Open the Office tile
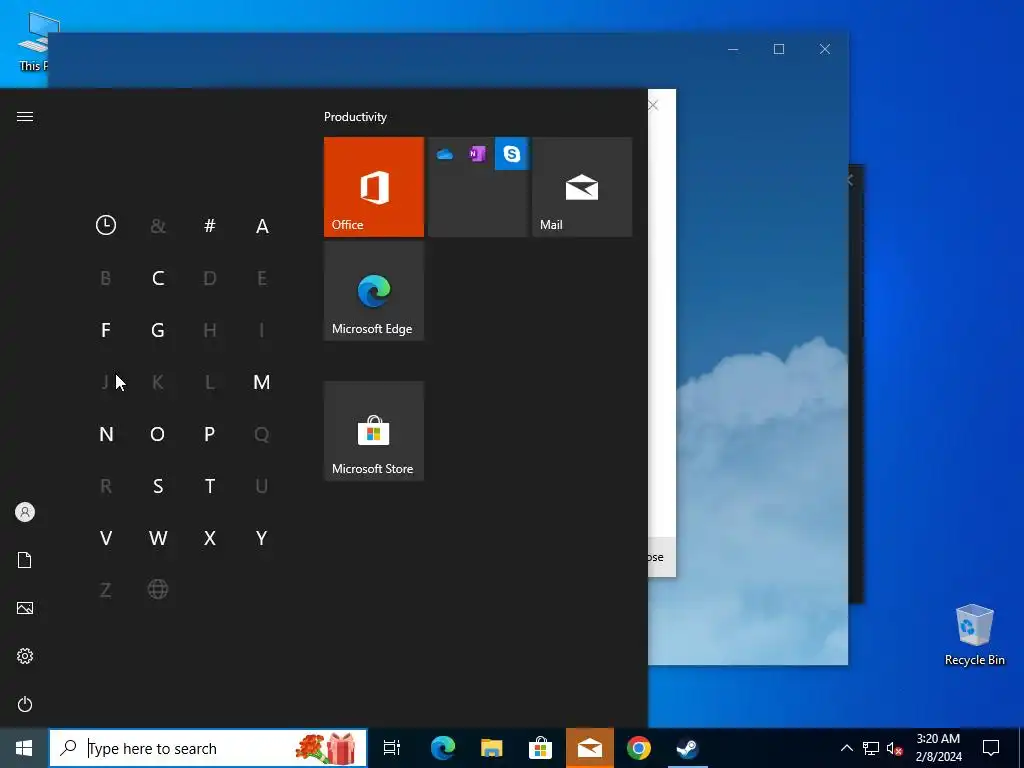The height and width of the screenshot is (768, 1024). (x=374, y=187)
